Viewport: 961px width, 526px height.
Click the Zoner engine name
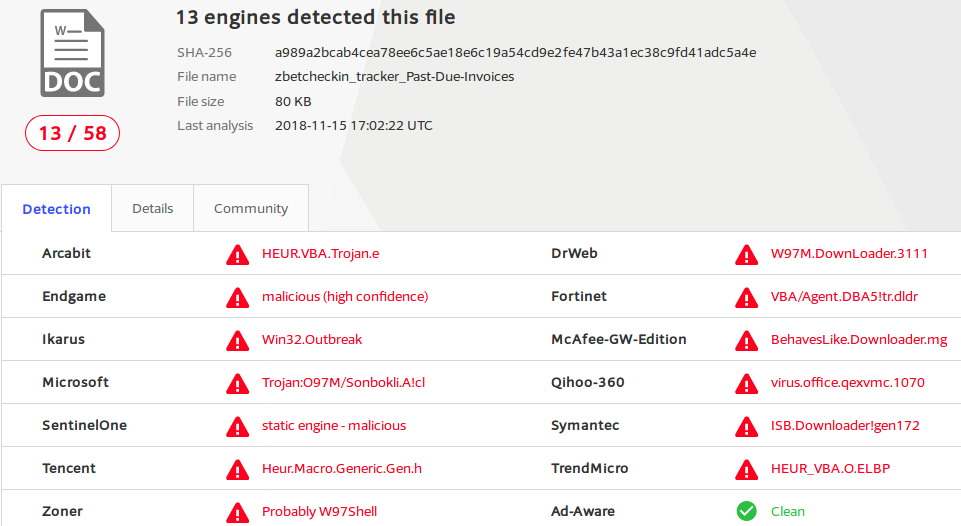click(62, 511)
